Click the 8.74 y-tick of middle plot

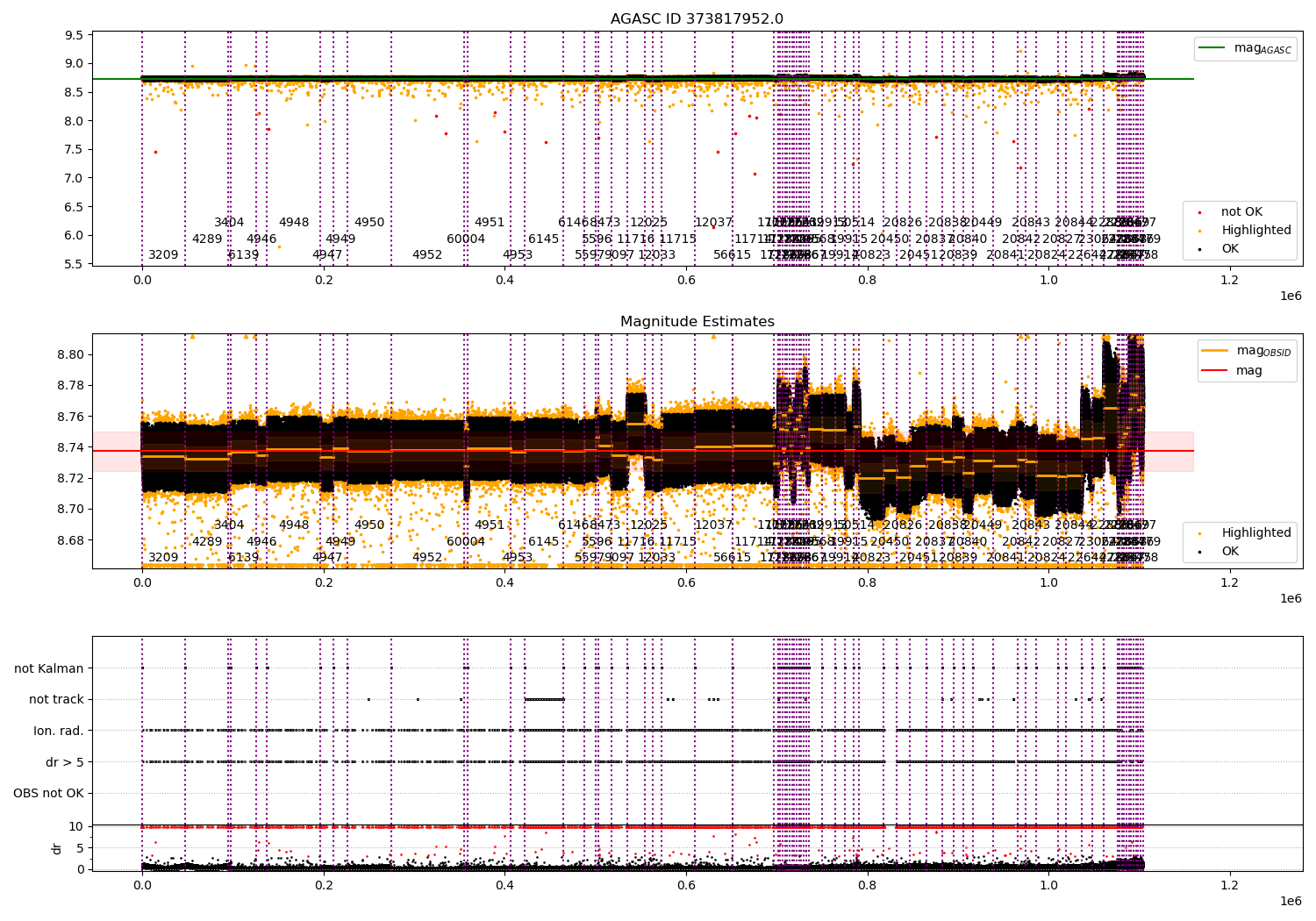pos(72,448)
